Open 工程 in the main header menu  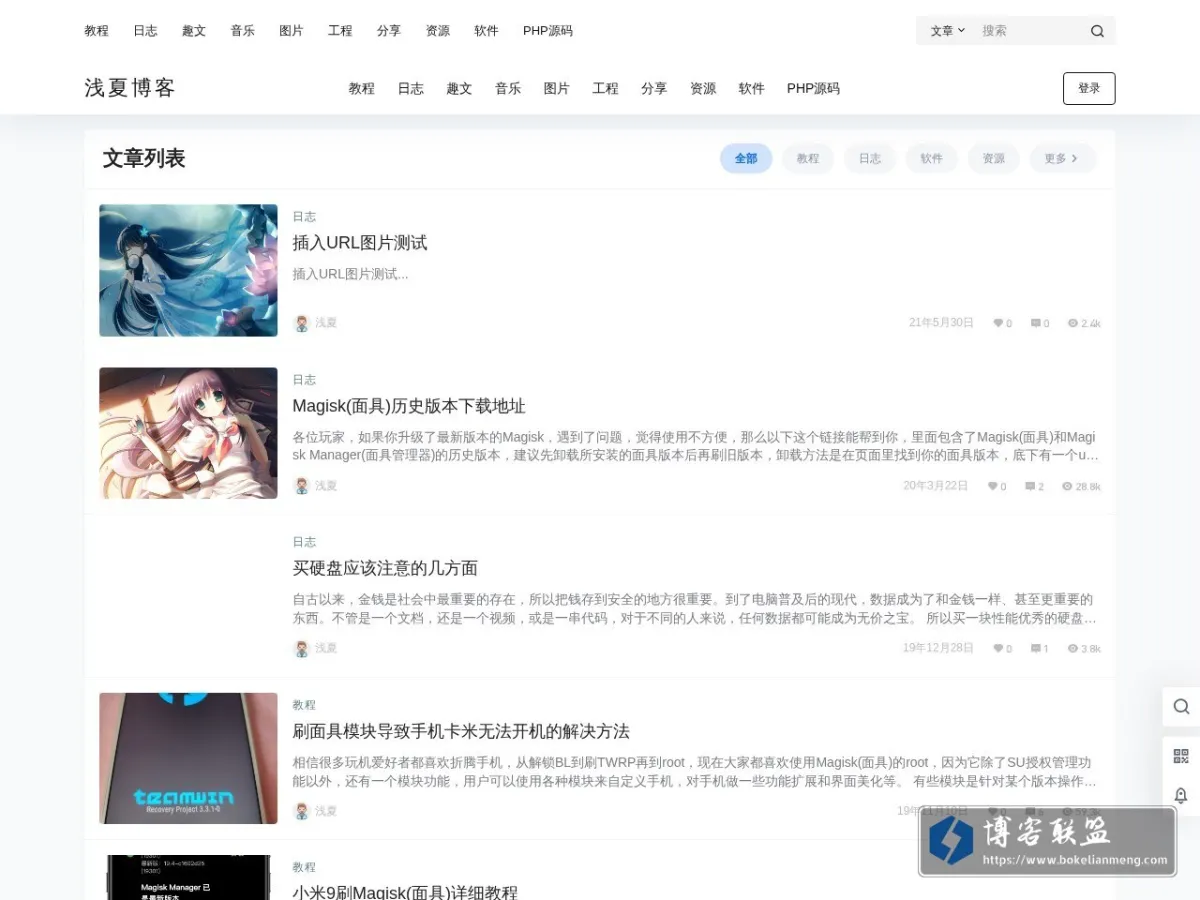click(605, 88)
